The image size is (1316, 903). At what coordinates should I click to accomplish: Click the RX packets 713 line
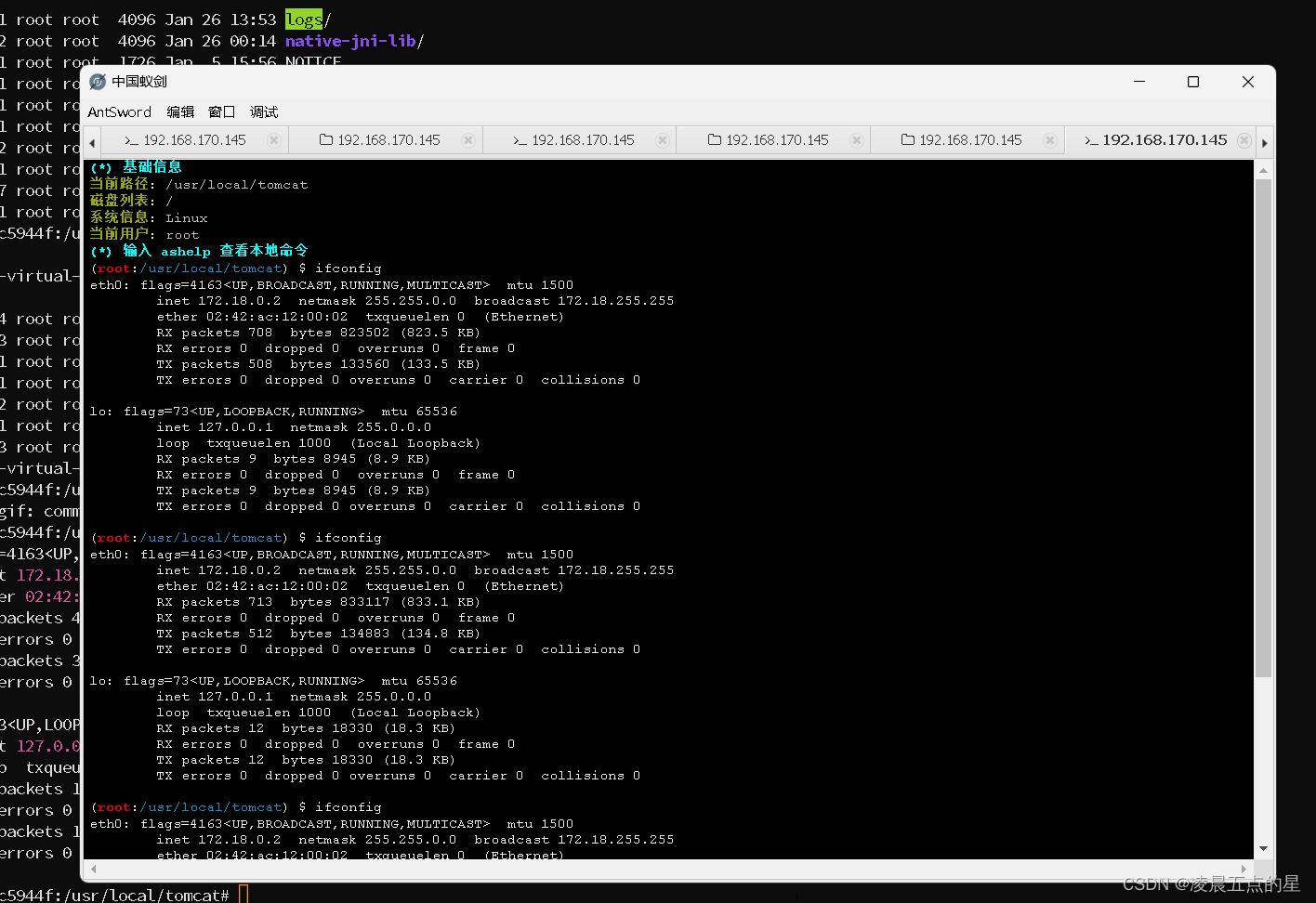click(x=318, y=602)
